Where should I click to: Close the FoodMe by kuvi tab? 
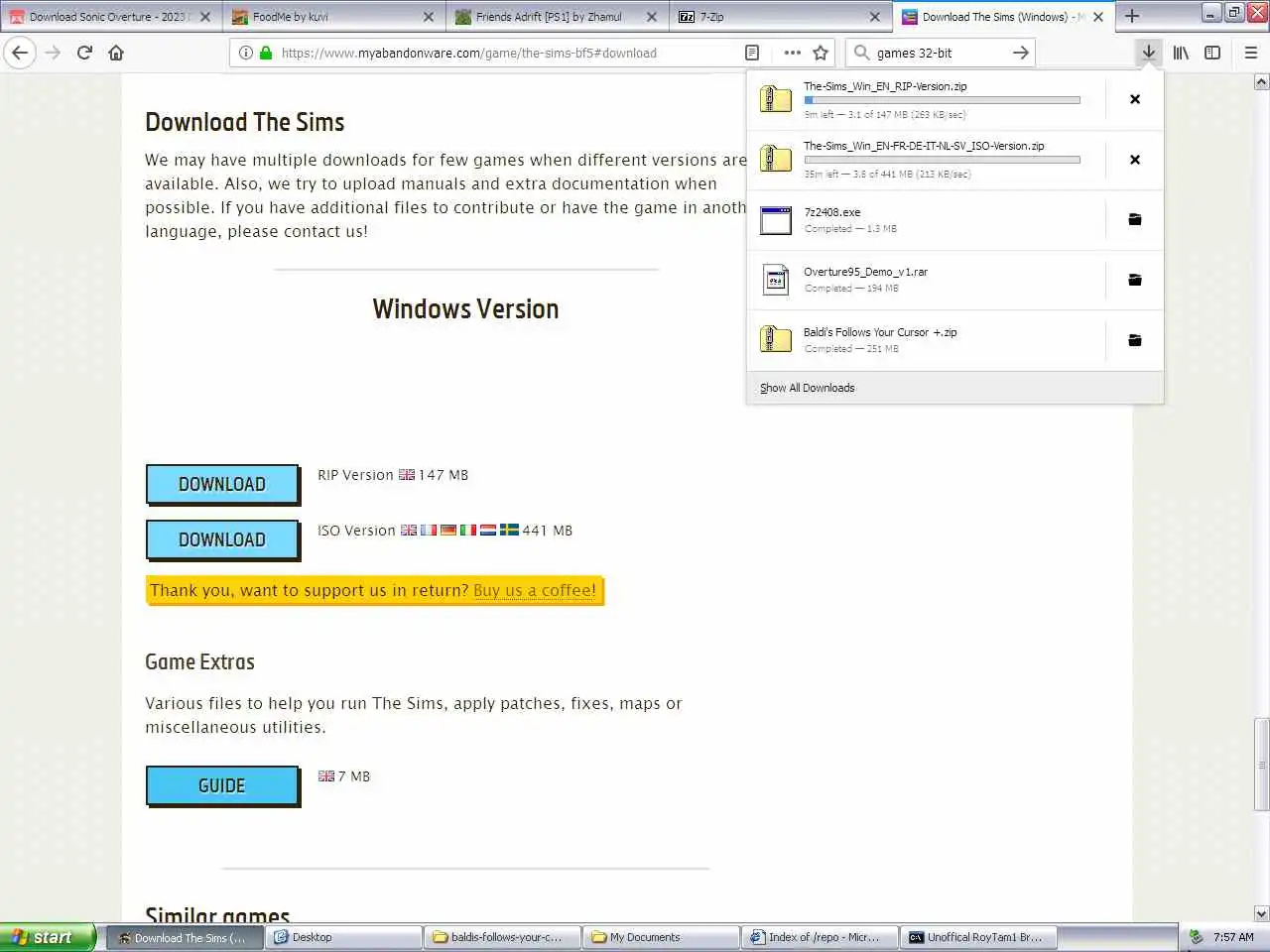pos(429,17)
